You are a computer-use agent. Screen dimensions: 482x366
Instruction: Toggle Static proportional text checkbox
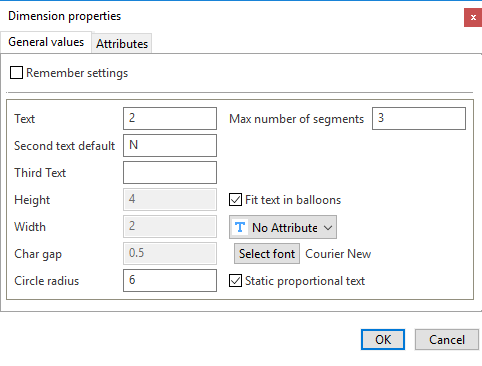tap(235, 281)
